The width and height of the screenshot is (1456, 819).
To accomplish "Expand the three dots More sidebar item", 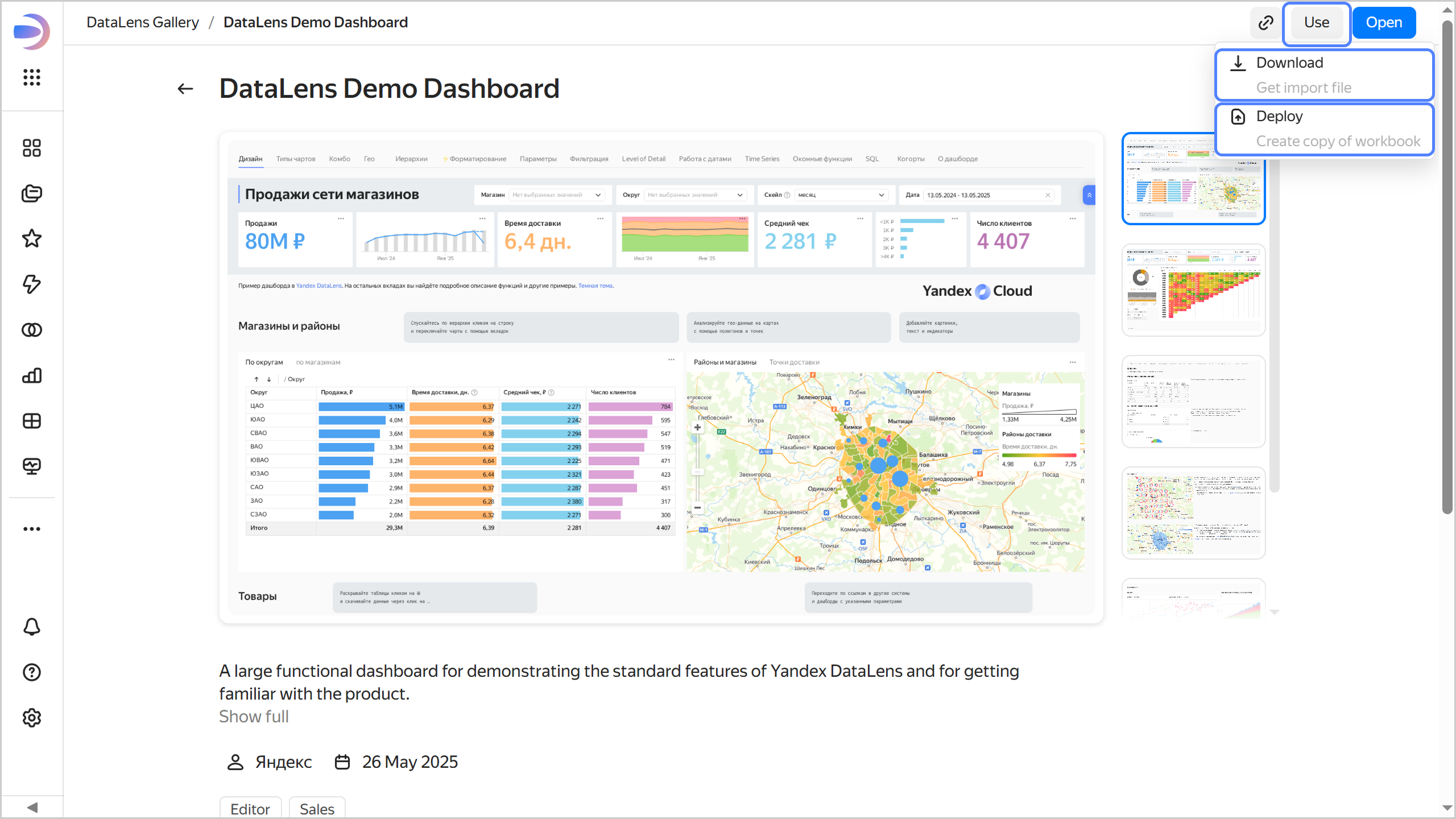I will tap(32, 529).
